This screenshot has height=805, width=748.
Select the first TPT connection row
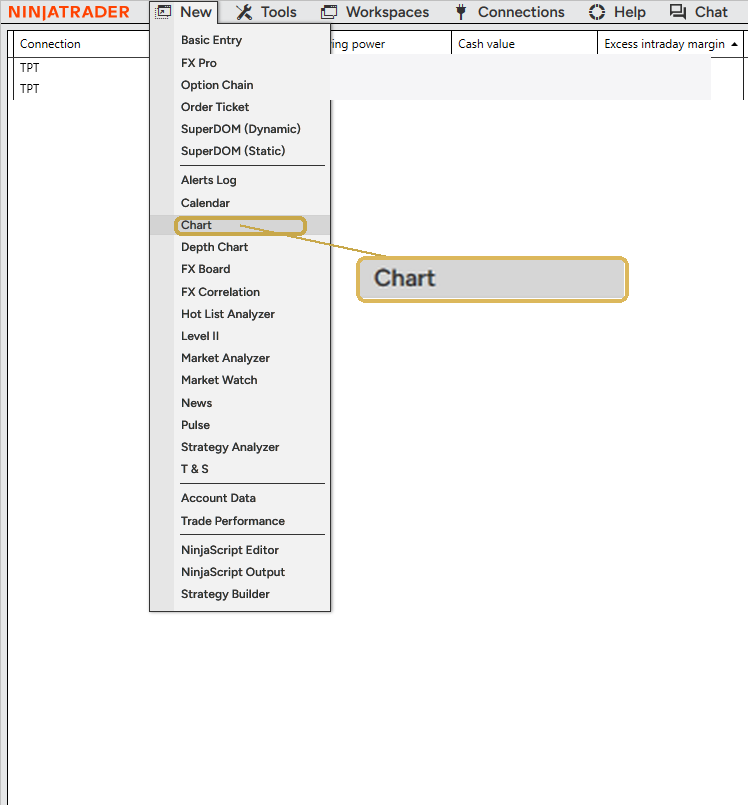pyautogui.click(x=81, y=67)
